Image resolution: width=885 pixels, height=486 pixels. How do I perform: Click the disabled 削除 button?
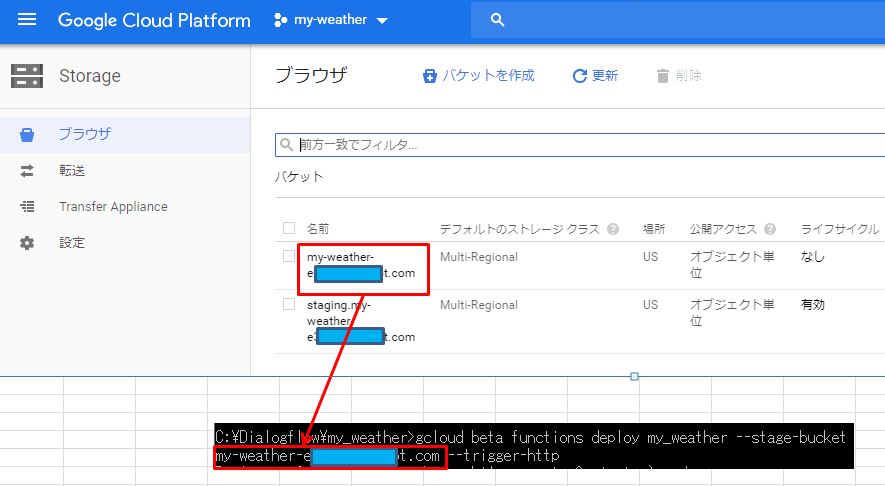coord(679,76)
